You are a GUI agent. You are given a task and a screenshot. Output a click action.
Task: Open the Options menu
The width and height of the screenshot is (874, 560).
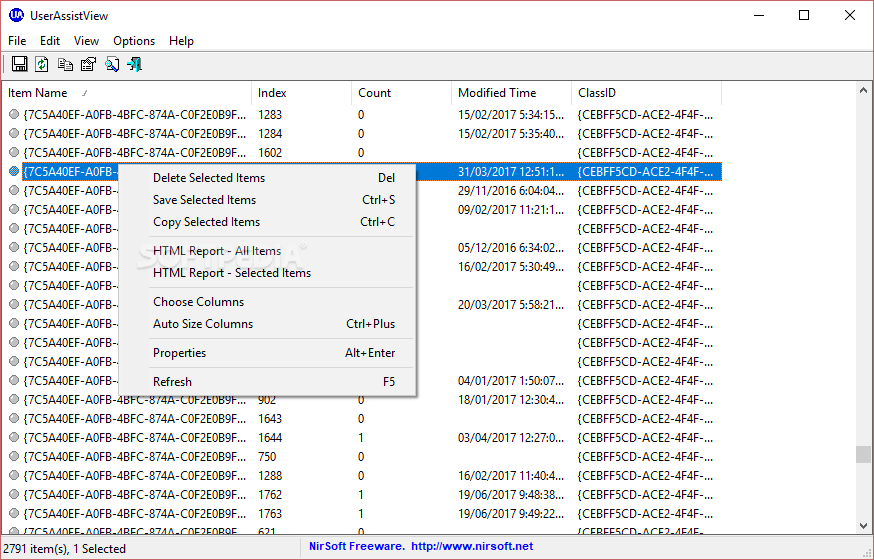134,41
